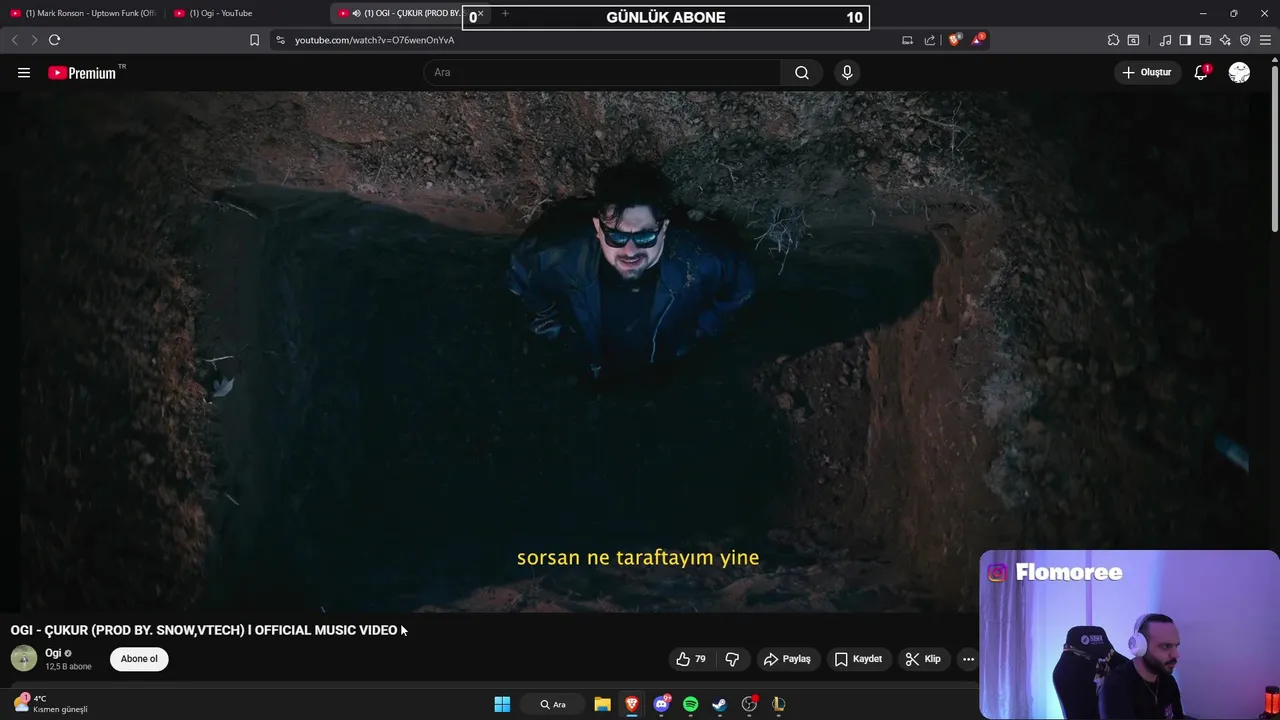Open the music note playlist icon

click(1165, 40)
